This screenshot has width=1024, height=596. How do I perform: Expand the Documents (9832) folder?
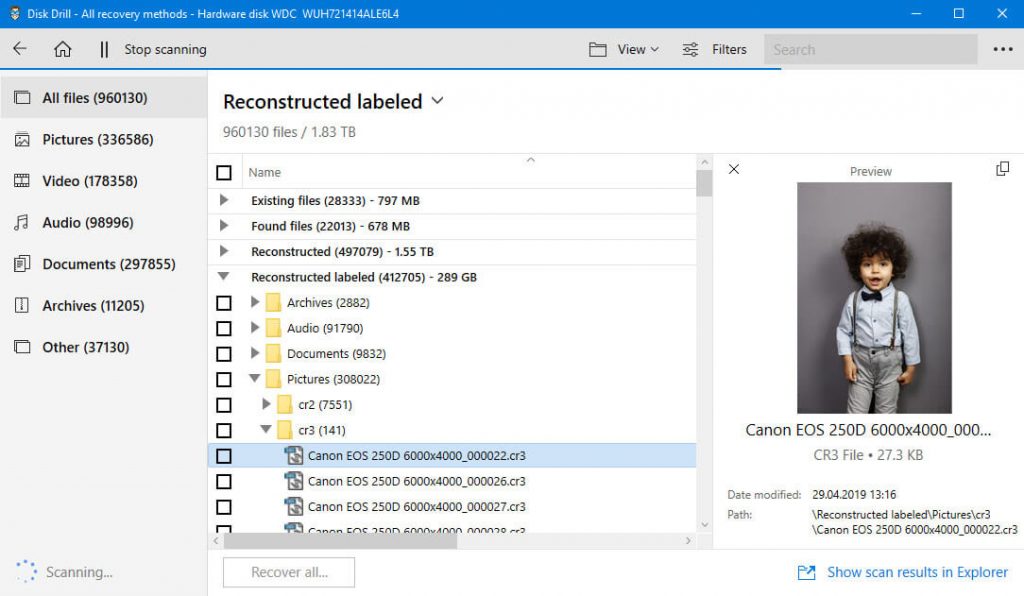tap(255, 353)
